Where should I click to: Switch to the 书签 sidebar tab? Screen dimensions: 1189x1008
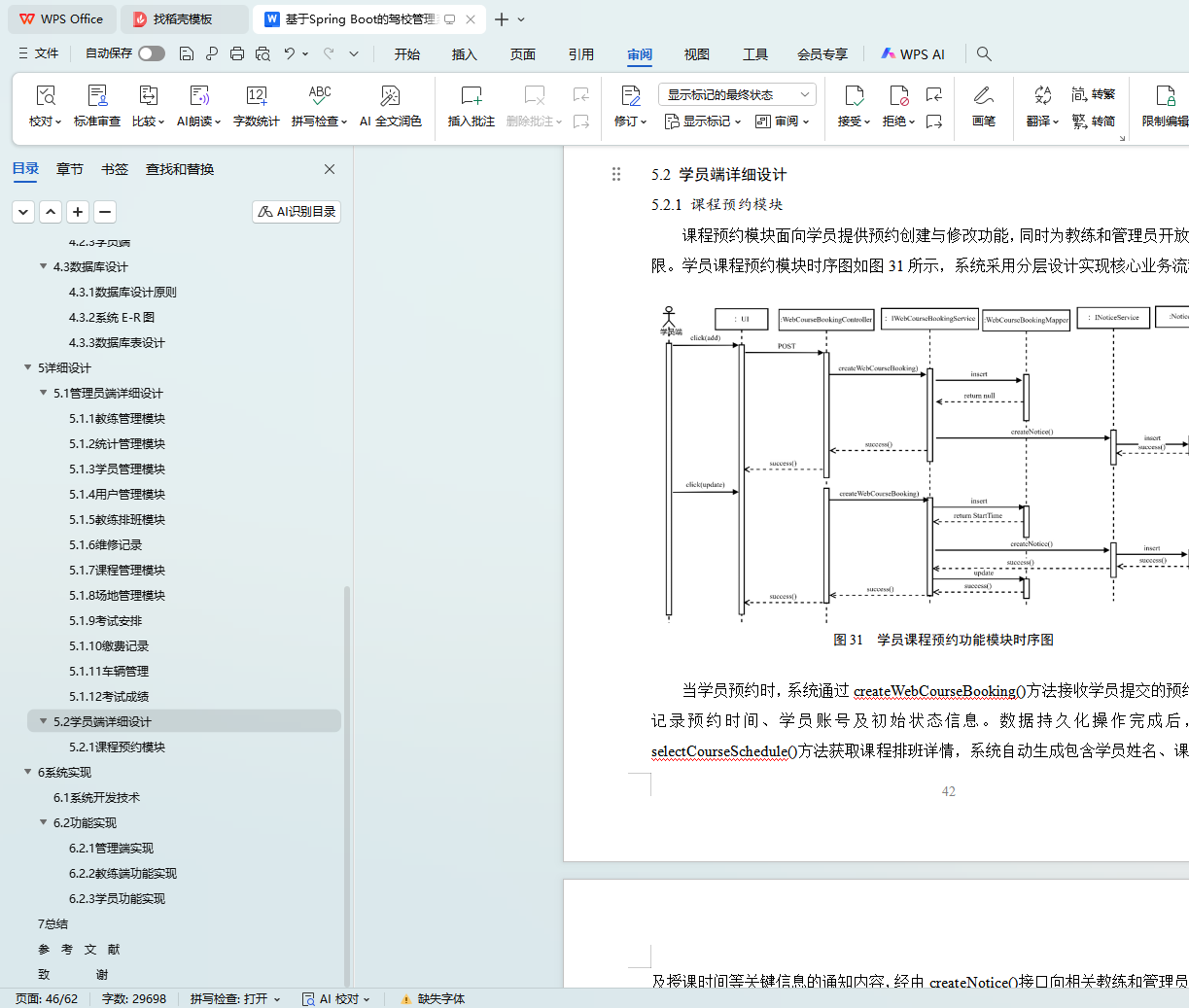(x=115, y=169)
